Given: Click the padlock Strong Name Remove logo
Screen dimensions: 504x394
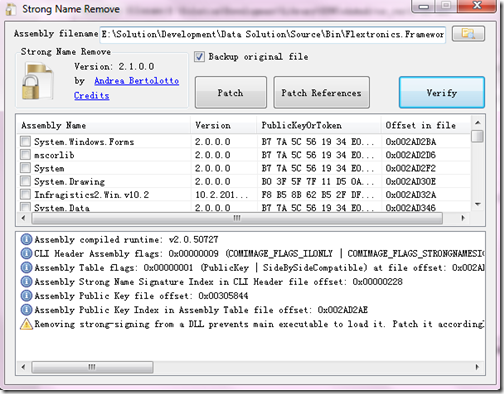Looking at the screenshot, I should click(x=37, y=82).
